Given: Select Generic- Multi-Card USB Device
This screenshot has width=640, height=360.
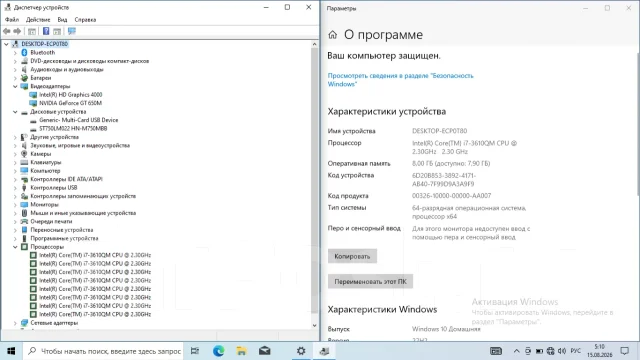Looking at the screenshot, I should (x=78, y=120).
